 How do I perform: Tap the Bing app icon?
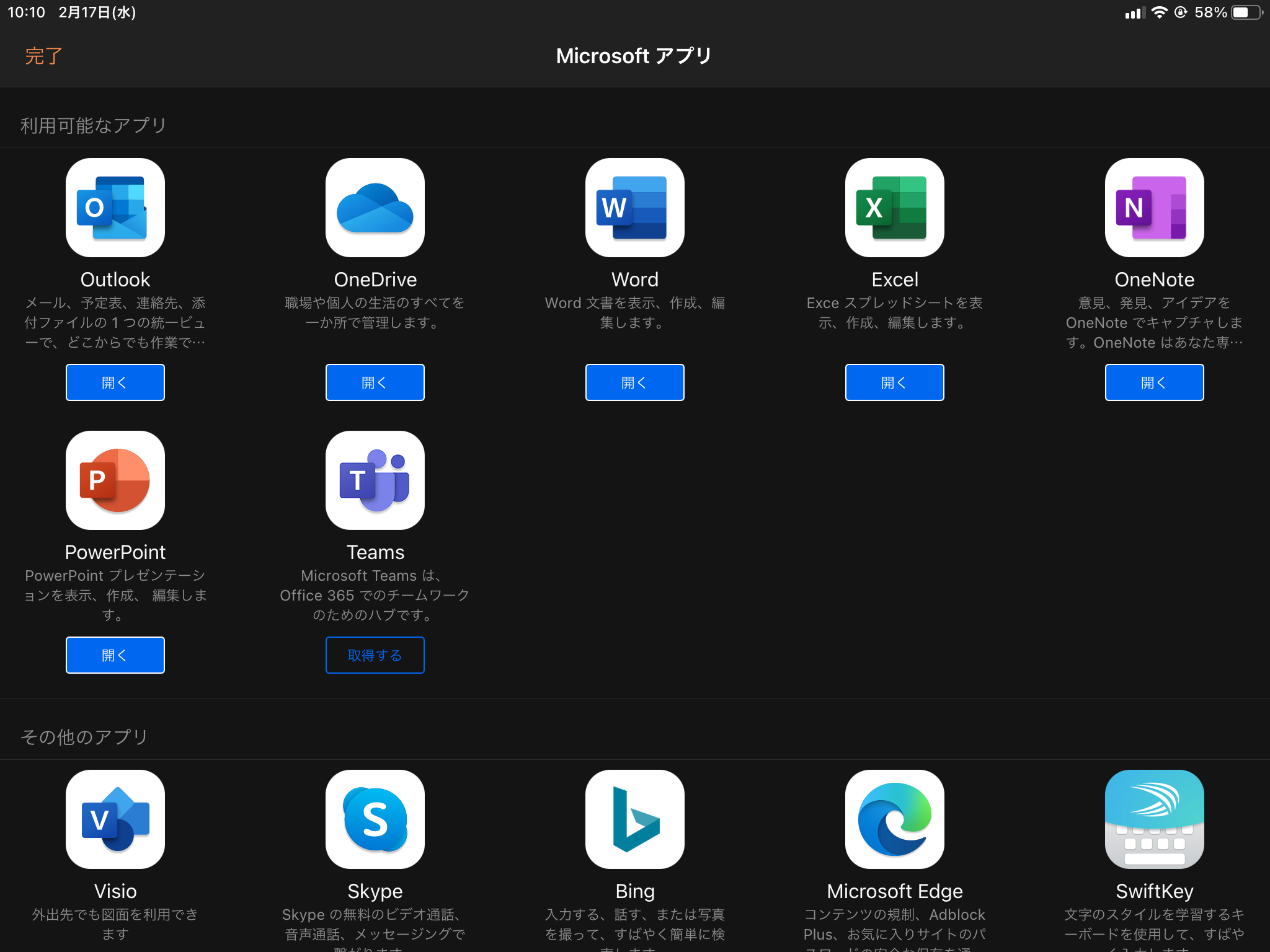pos(634,819)
